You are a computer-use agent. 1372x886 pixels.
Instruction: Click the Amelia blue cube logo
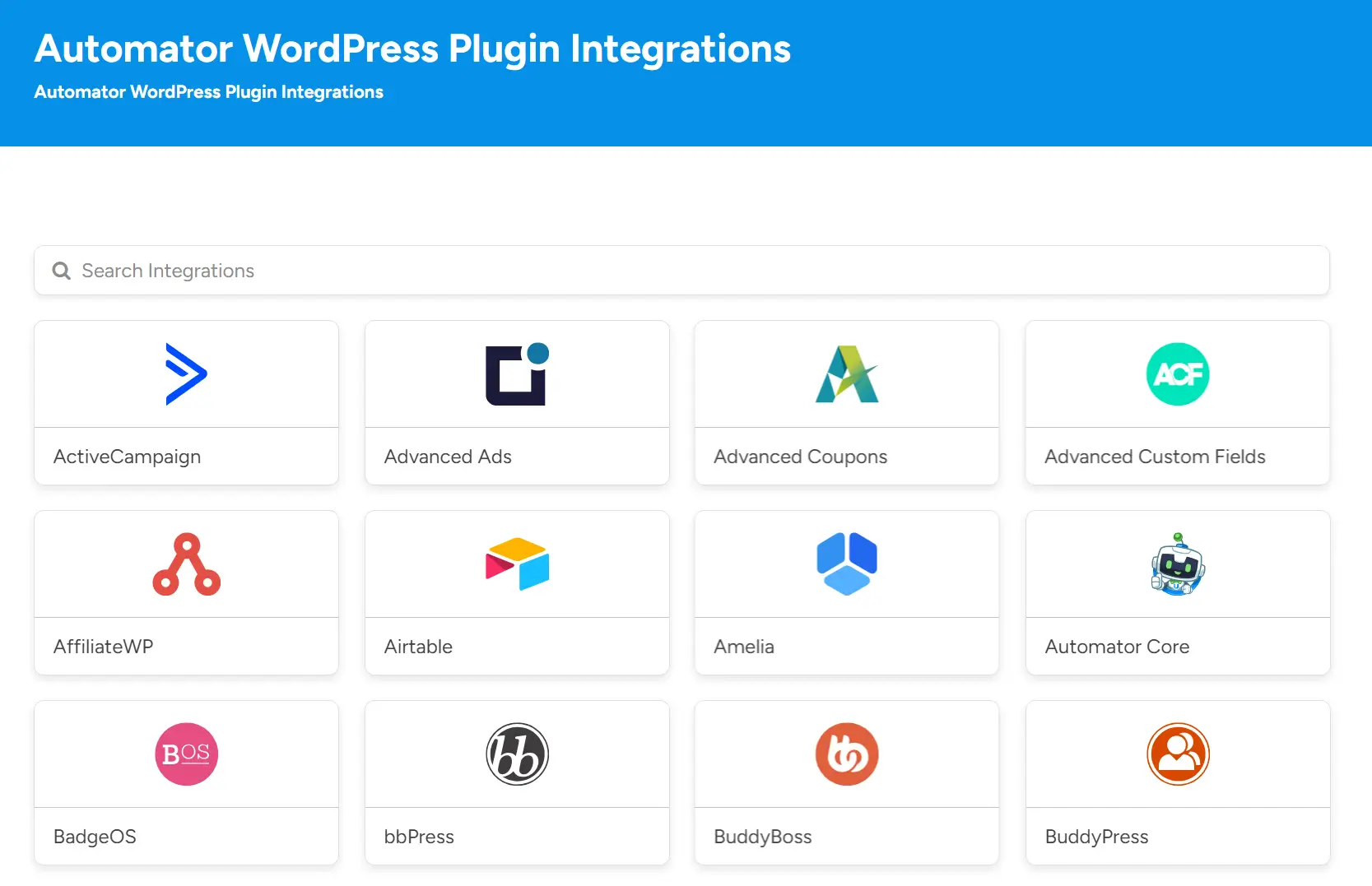(x=847, y=564)
